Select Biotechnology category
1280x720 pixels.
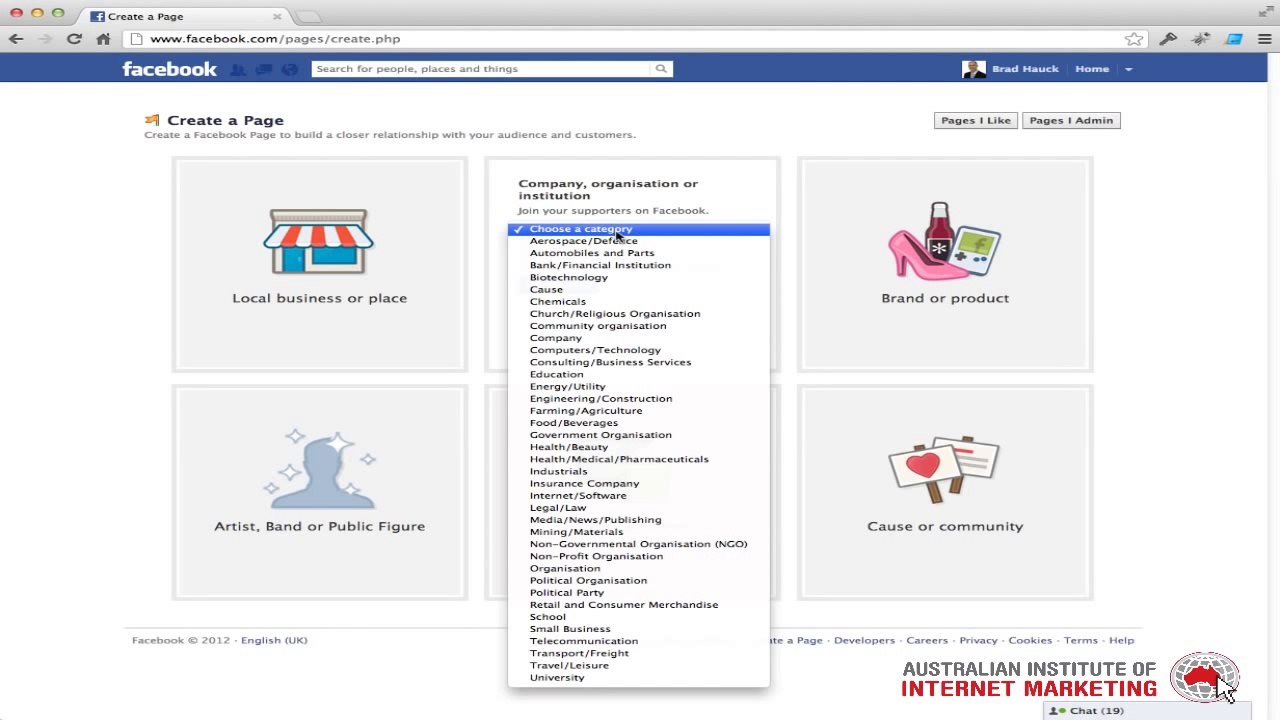click(638, 277)
